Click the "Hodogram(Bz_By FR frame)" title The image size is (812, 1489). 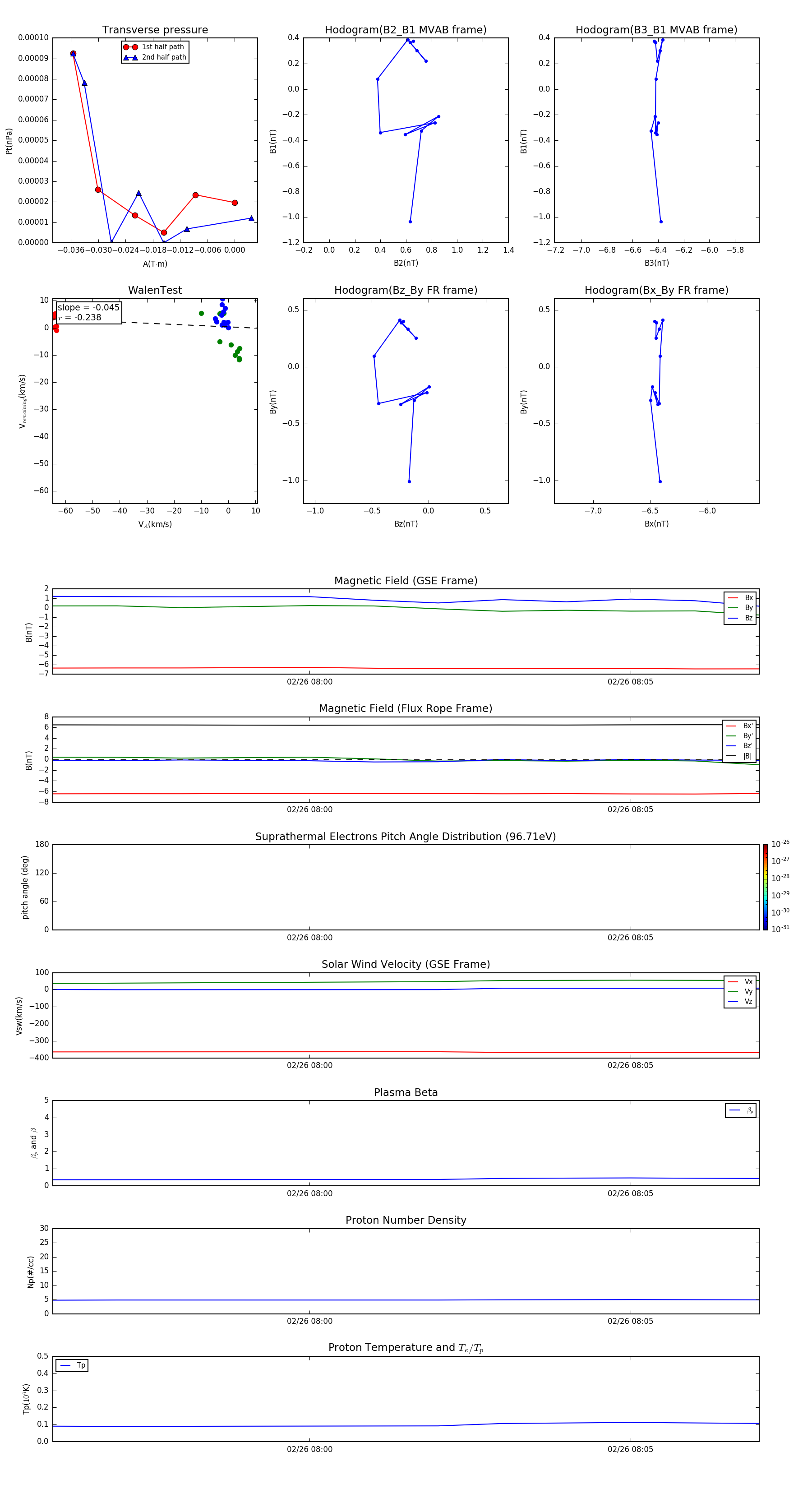pyautogui.click(x=406, y=290)
